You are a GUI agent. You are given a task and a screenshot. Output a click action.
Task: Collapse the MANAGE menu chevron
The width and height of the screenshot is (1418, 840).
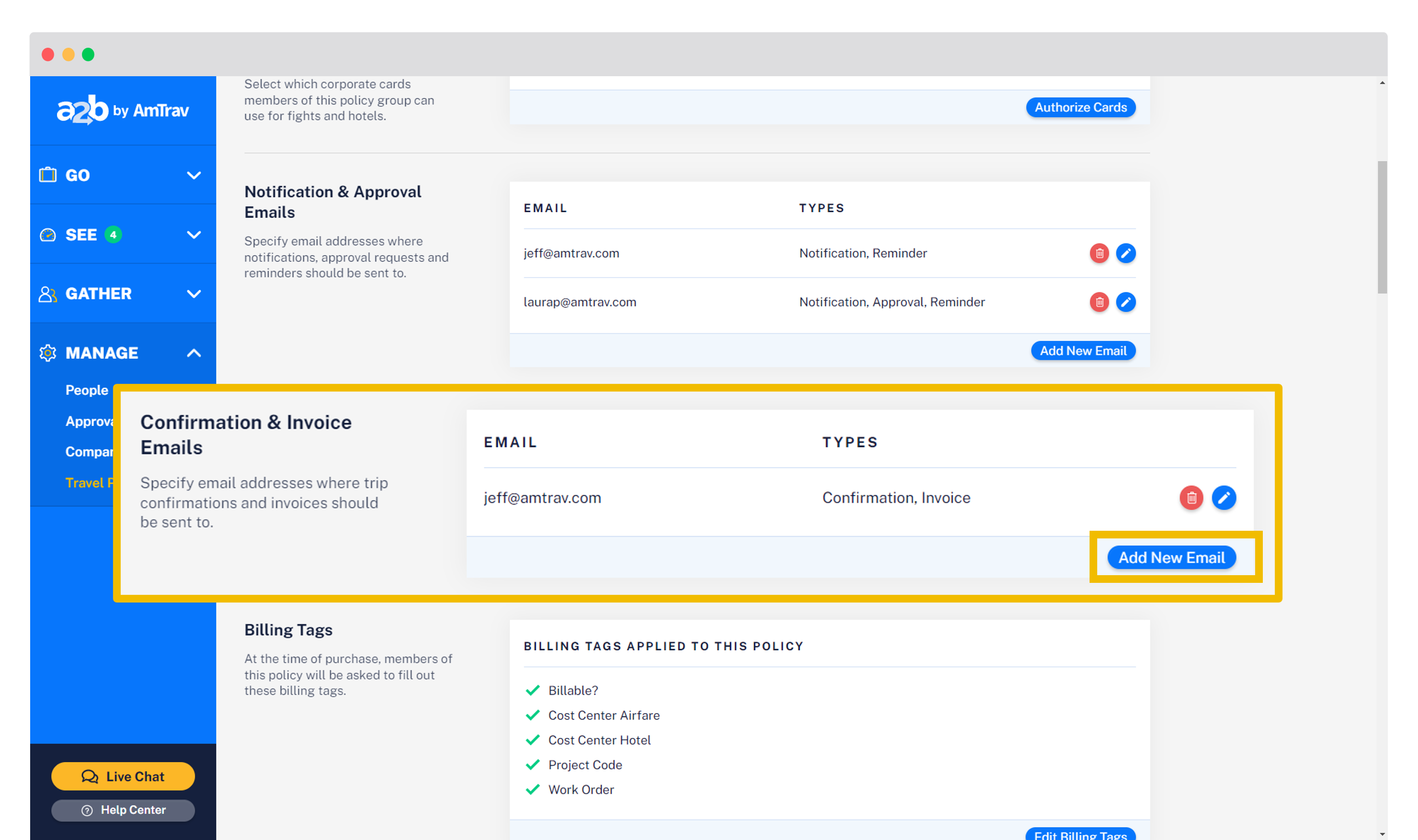pos(194,353)
